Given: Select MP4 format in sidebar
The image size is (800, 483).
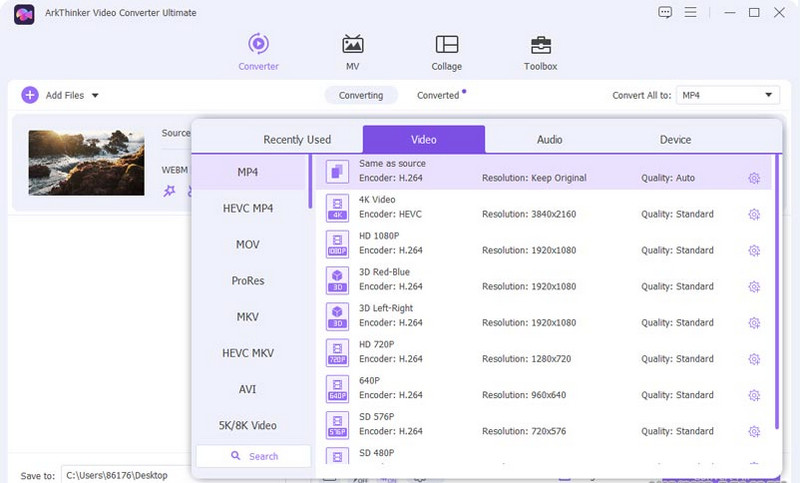Looking at the screenshot, I should pos(248,172).
